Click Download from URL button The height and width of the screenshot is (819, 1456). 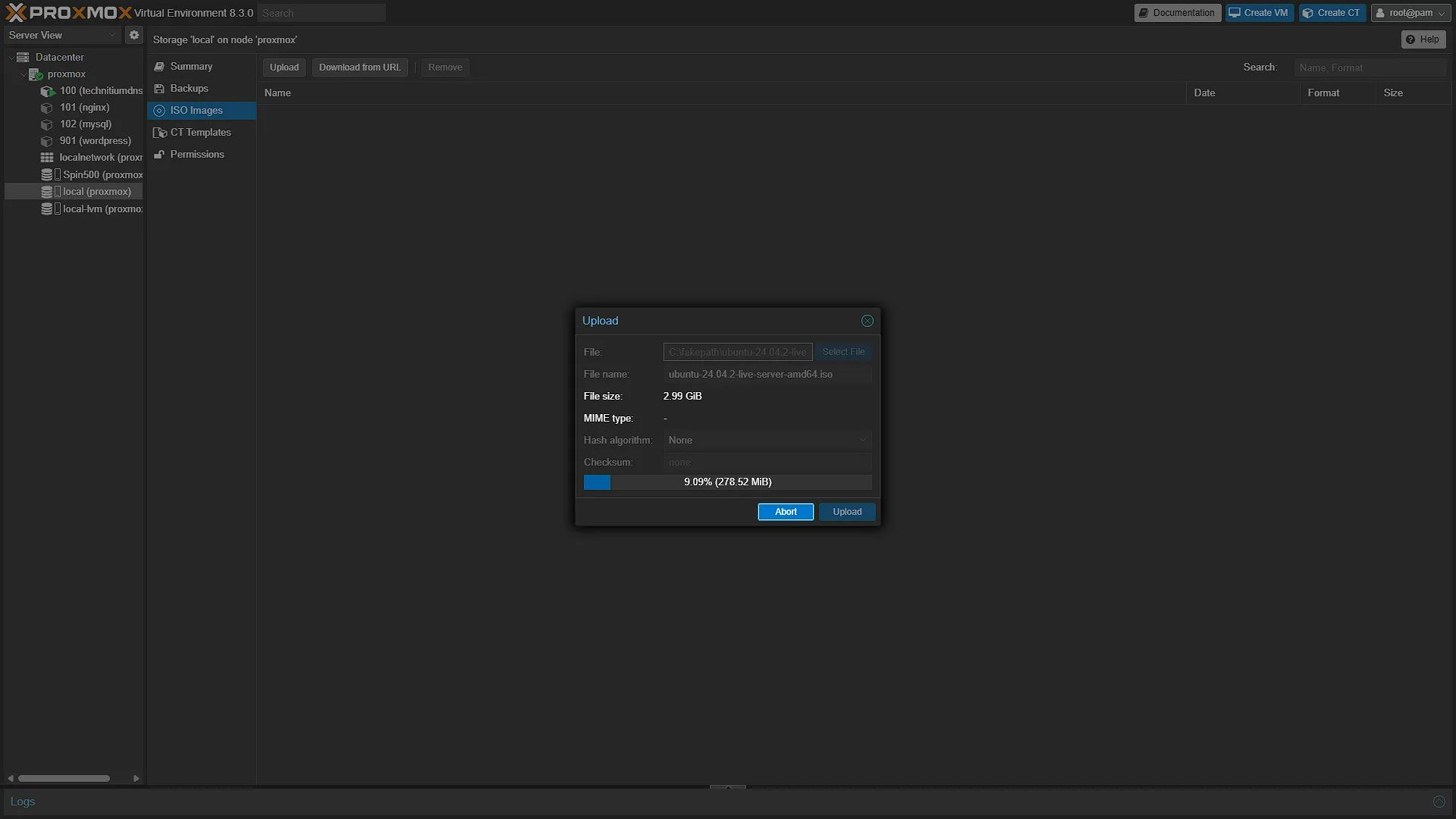(x=359, y=67)
